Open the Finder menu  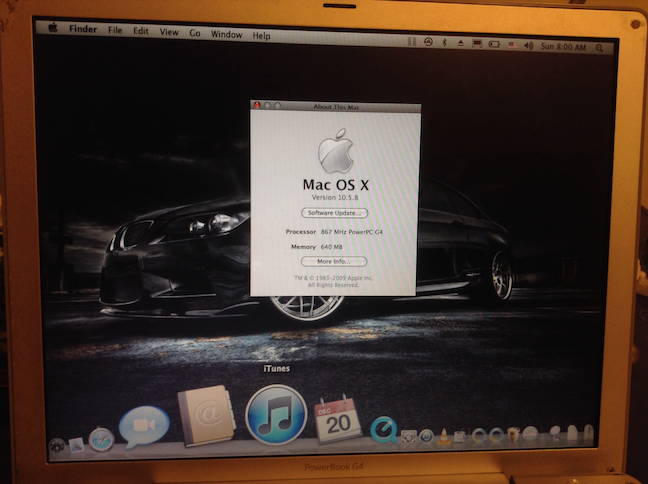(83, 29)
